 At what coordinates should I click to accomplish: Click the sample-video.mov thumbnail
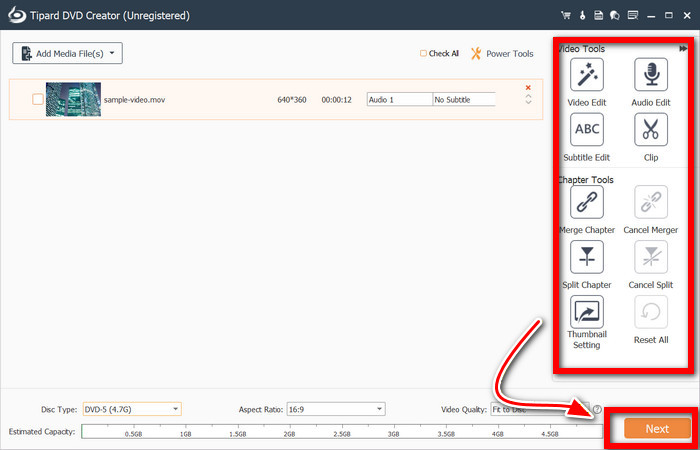(73, 99)
